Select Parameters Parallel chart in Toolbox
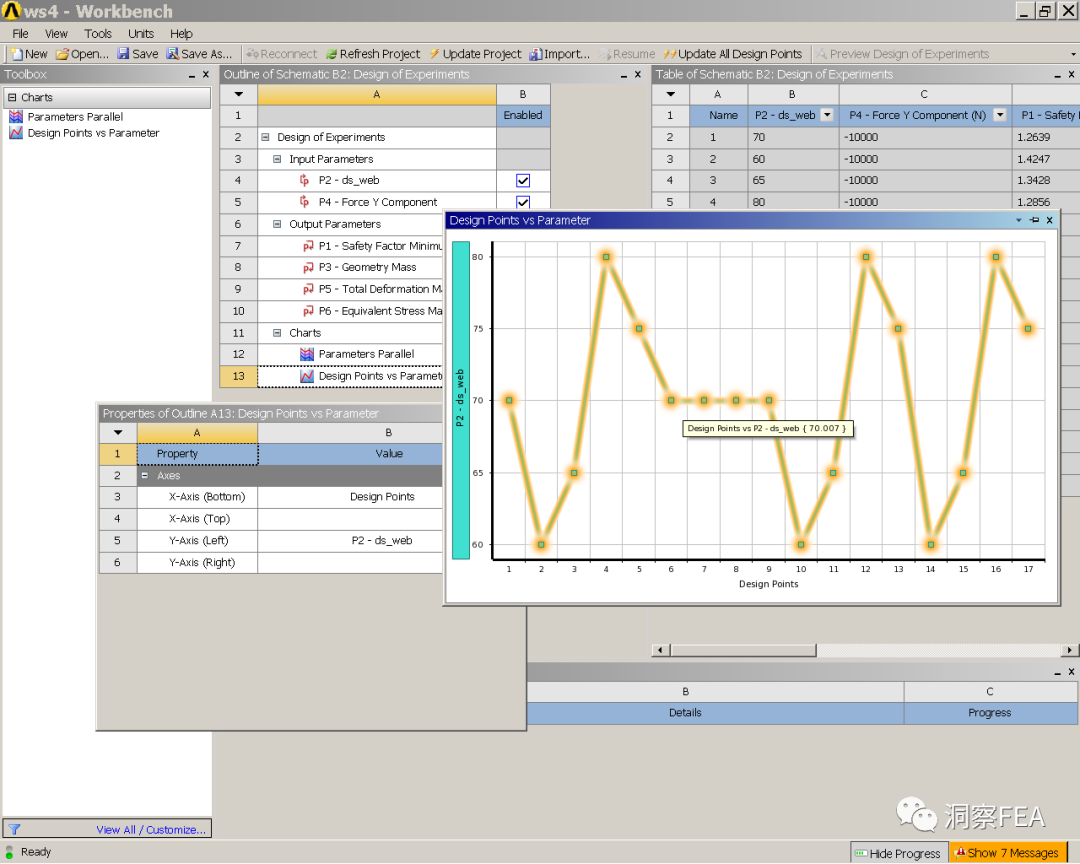Screen dimensions: 1080x864 click(x=75, y=117)
